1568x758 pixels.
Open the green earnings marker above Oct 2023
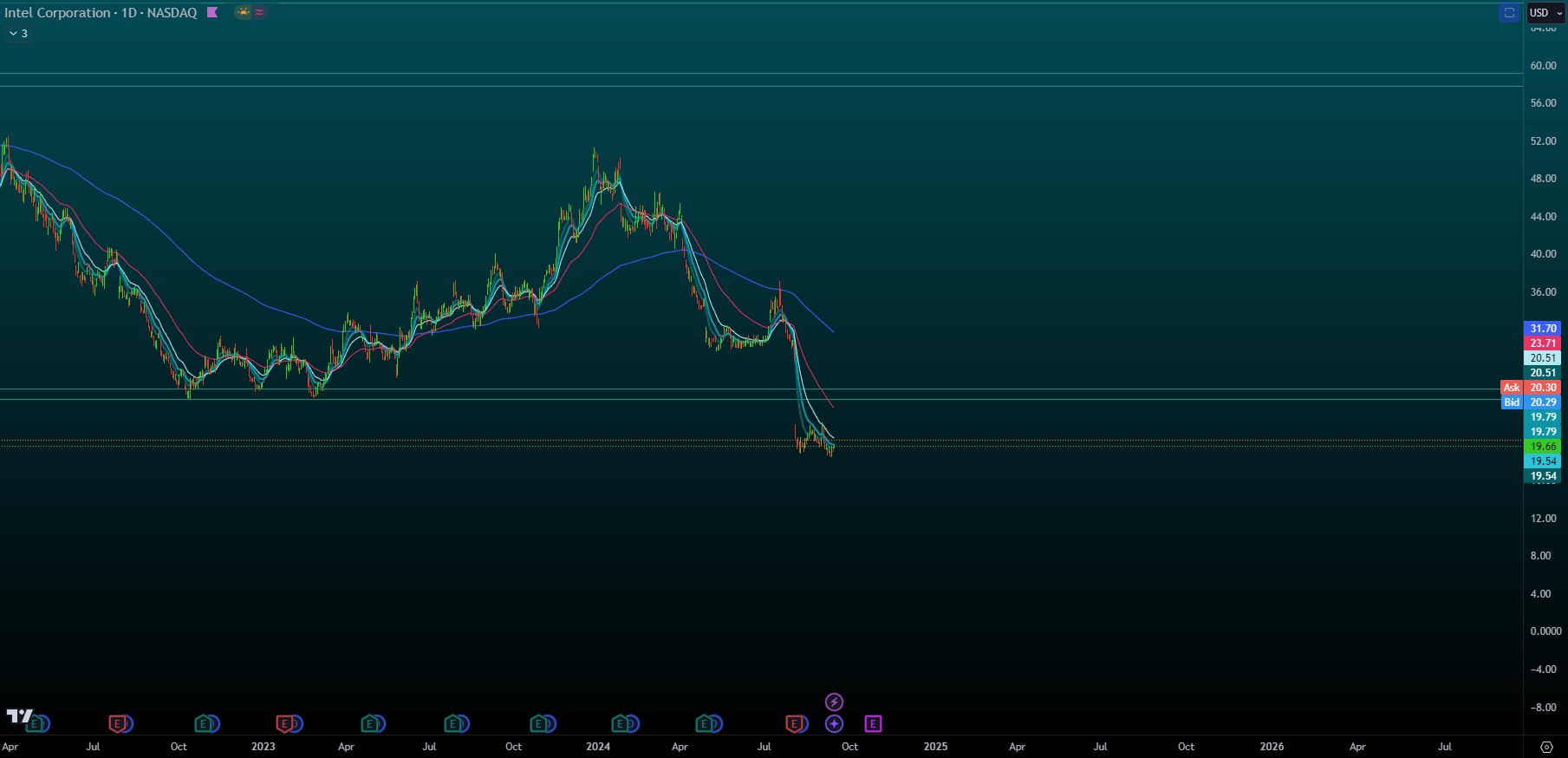(x=538, y=723)
